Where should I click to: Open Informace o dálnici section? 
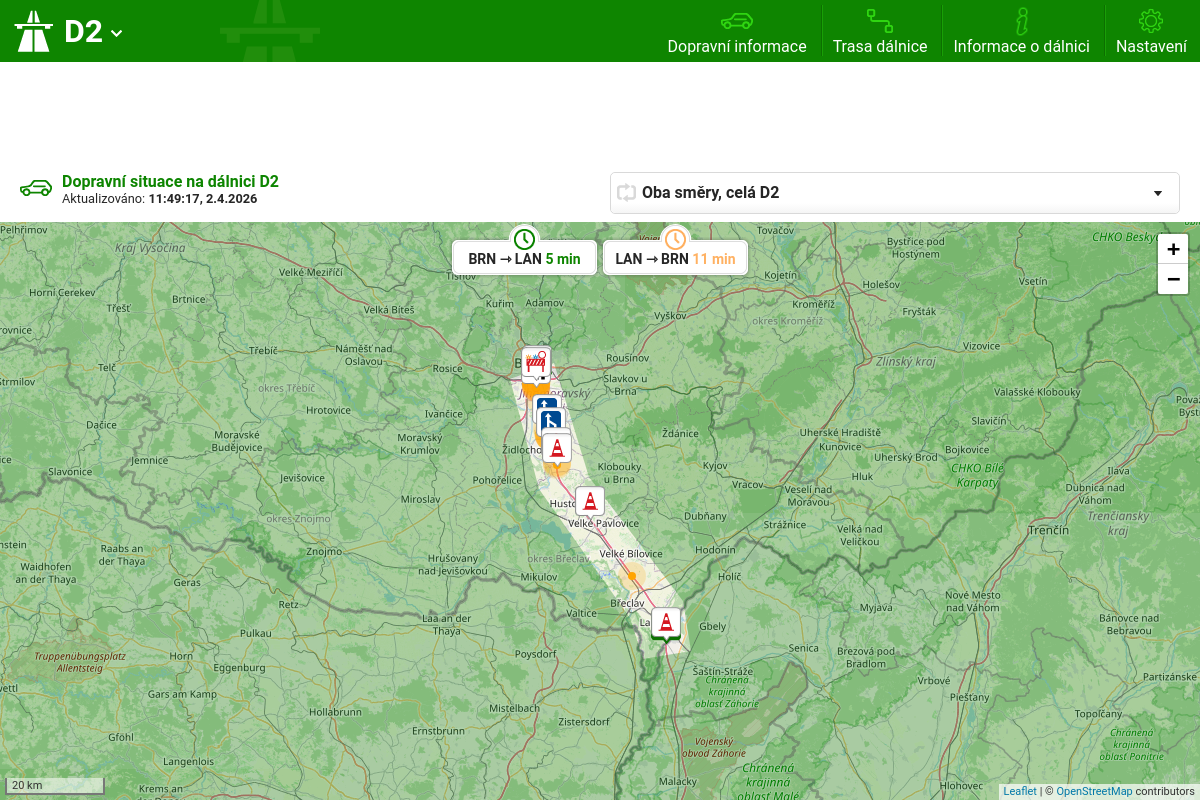1021,32
